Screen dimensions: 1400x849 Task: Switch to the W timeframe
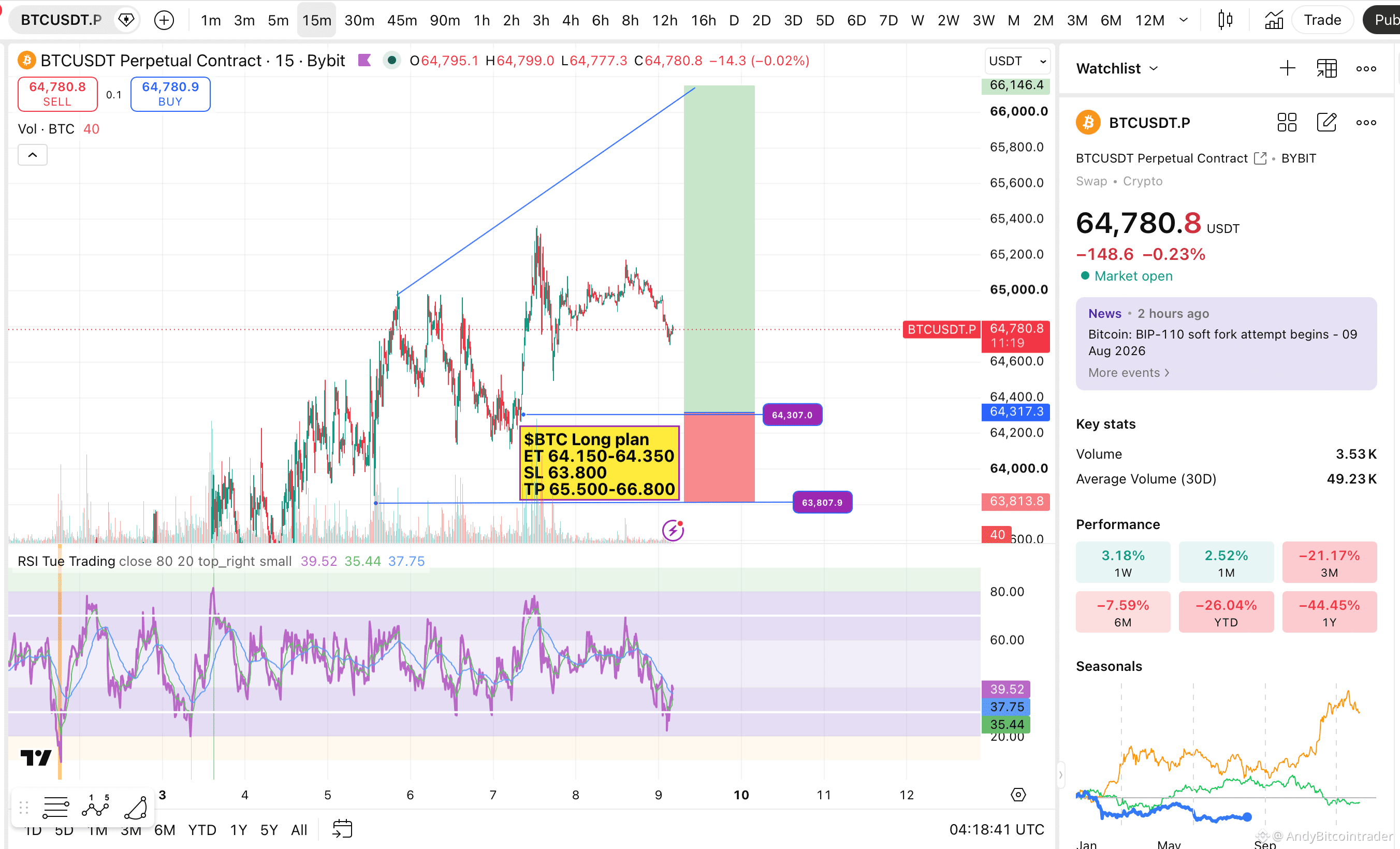point(917,21)
